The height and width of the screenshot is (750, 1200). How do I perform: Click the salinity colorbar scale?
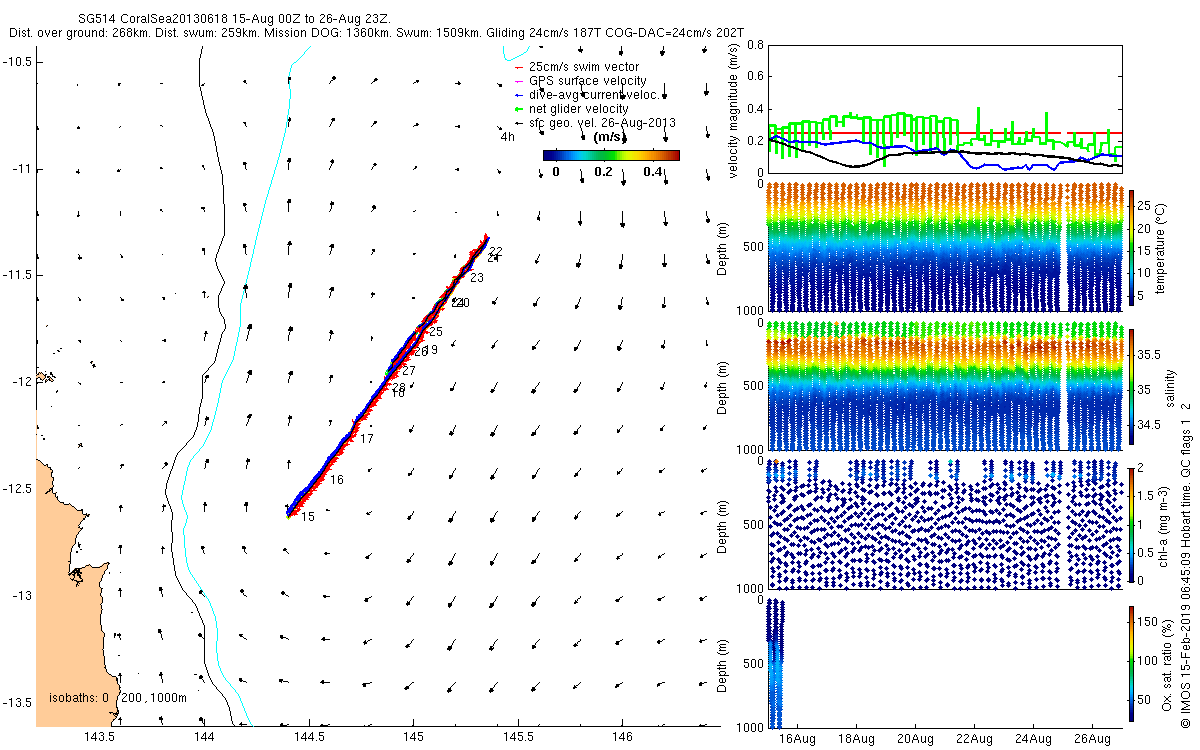[x=1132, y=386]
